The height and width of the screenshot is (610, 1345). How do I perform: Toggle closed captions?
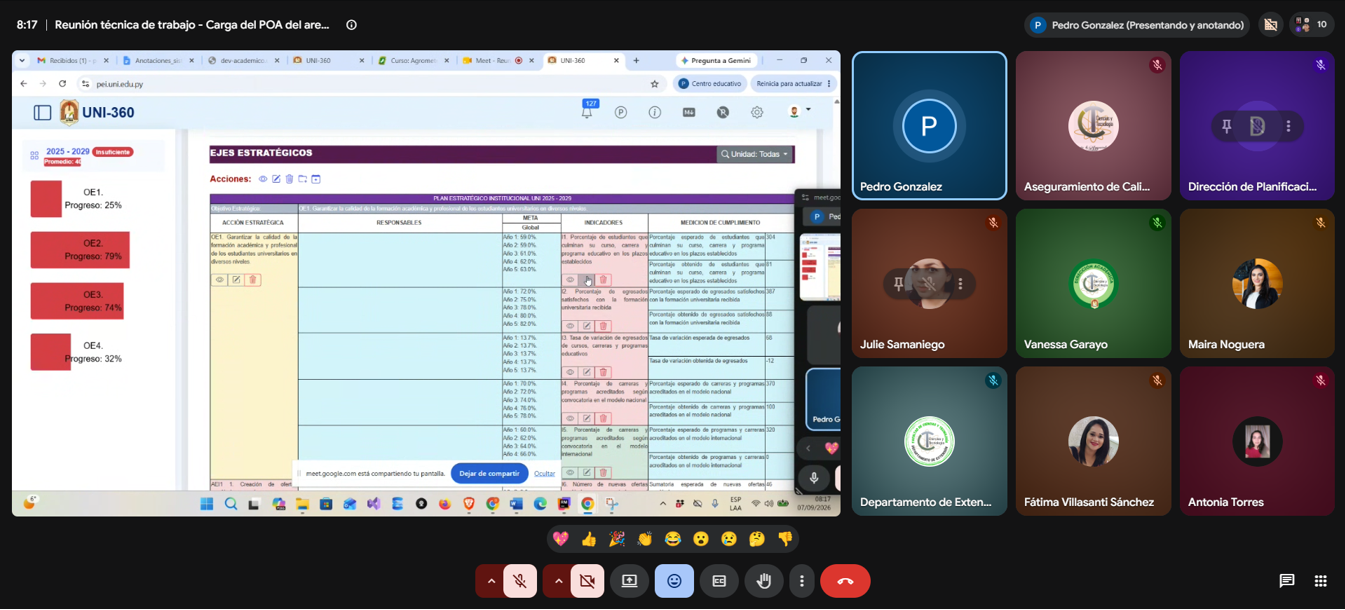coord(719,581)
